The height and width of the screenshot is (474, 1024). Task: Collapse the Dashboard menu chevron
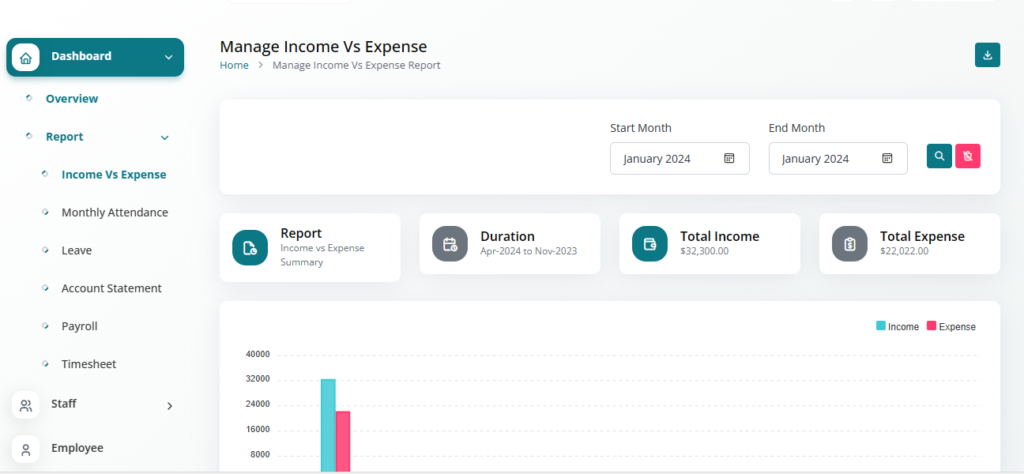[168, 57]
